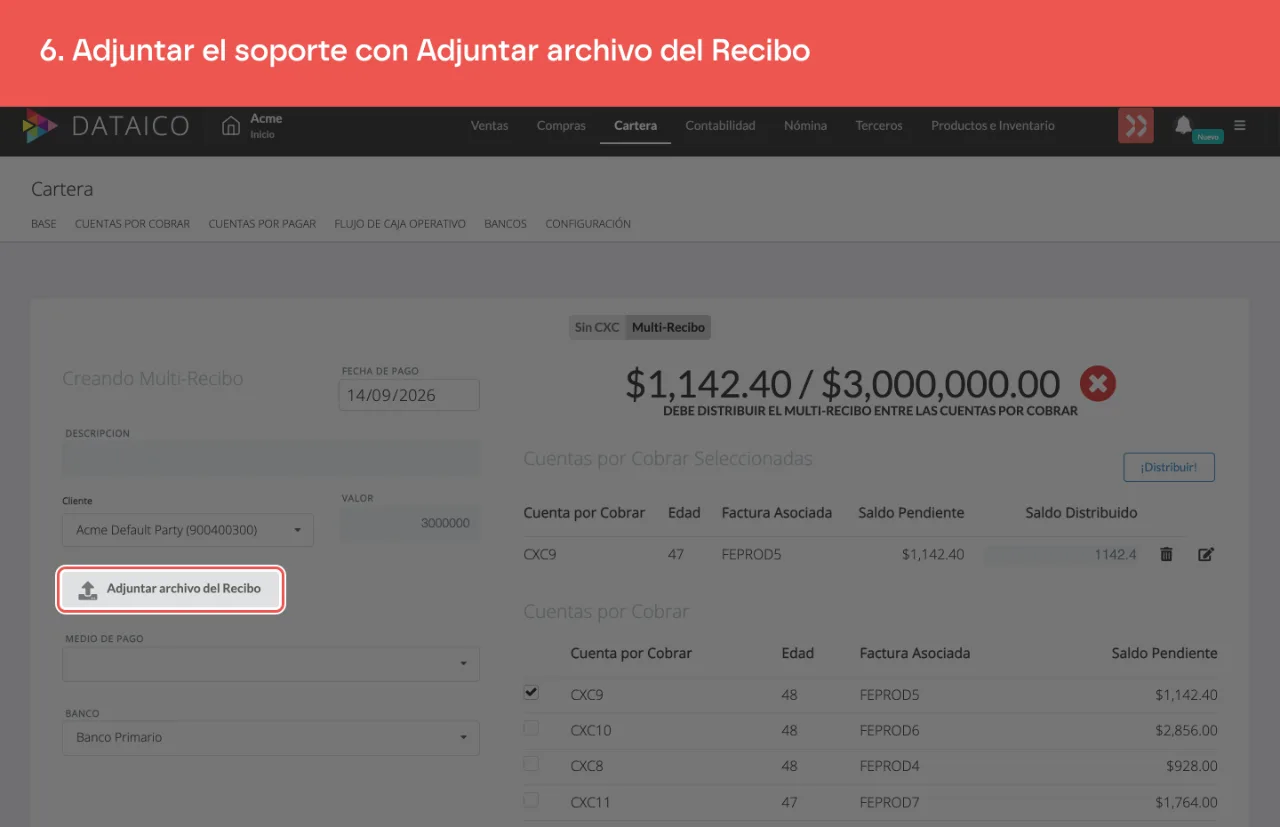Open the notifications bell
Image resolution: width=1280 pixels, height=827 pixels.
click(1183, 125)
